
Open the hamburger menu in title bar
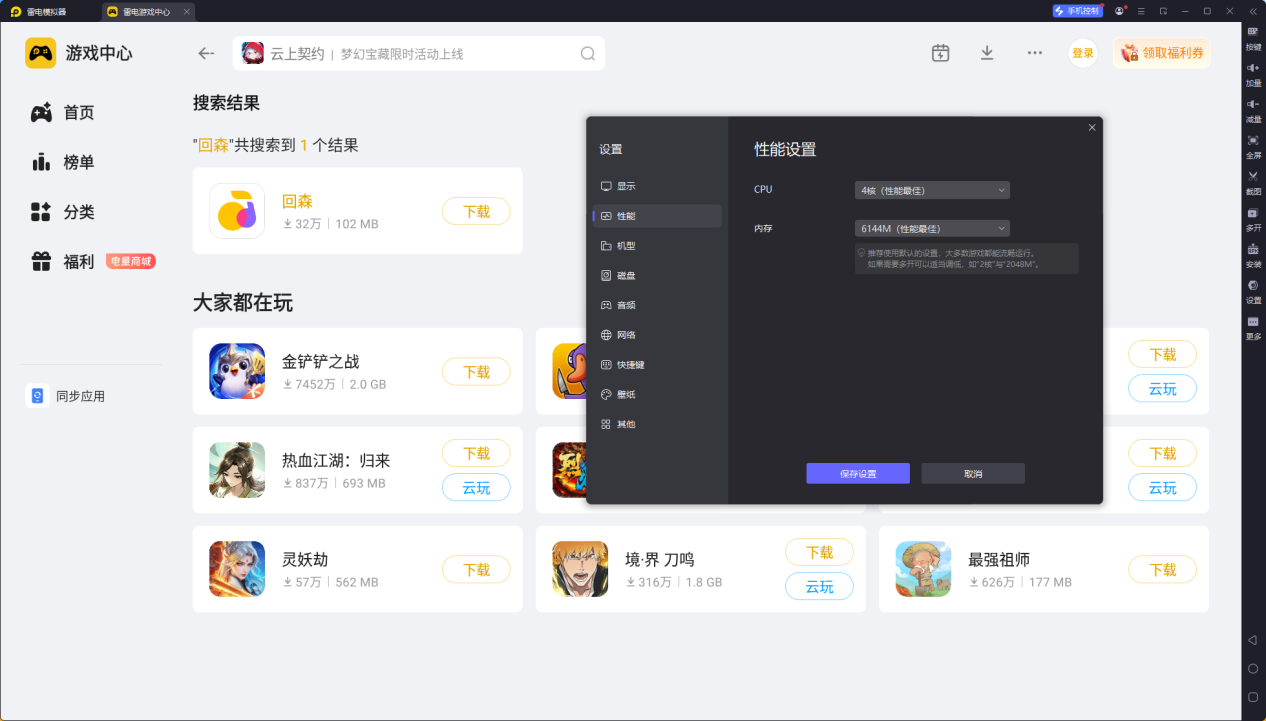click(1141, 11)
